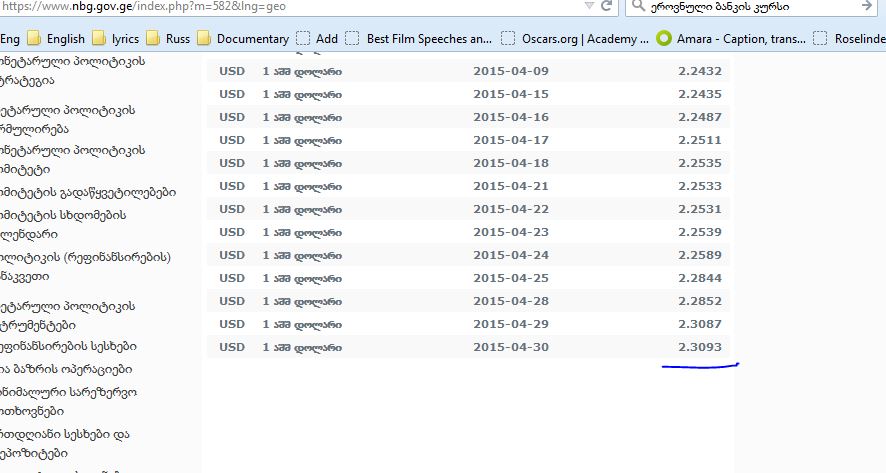Click the rate 2.2852 cell
The height and width of the screenshot is (473, 886).
pos(700,301)
